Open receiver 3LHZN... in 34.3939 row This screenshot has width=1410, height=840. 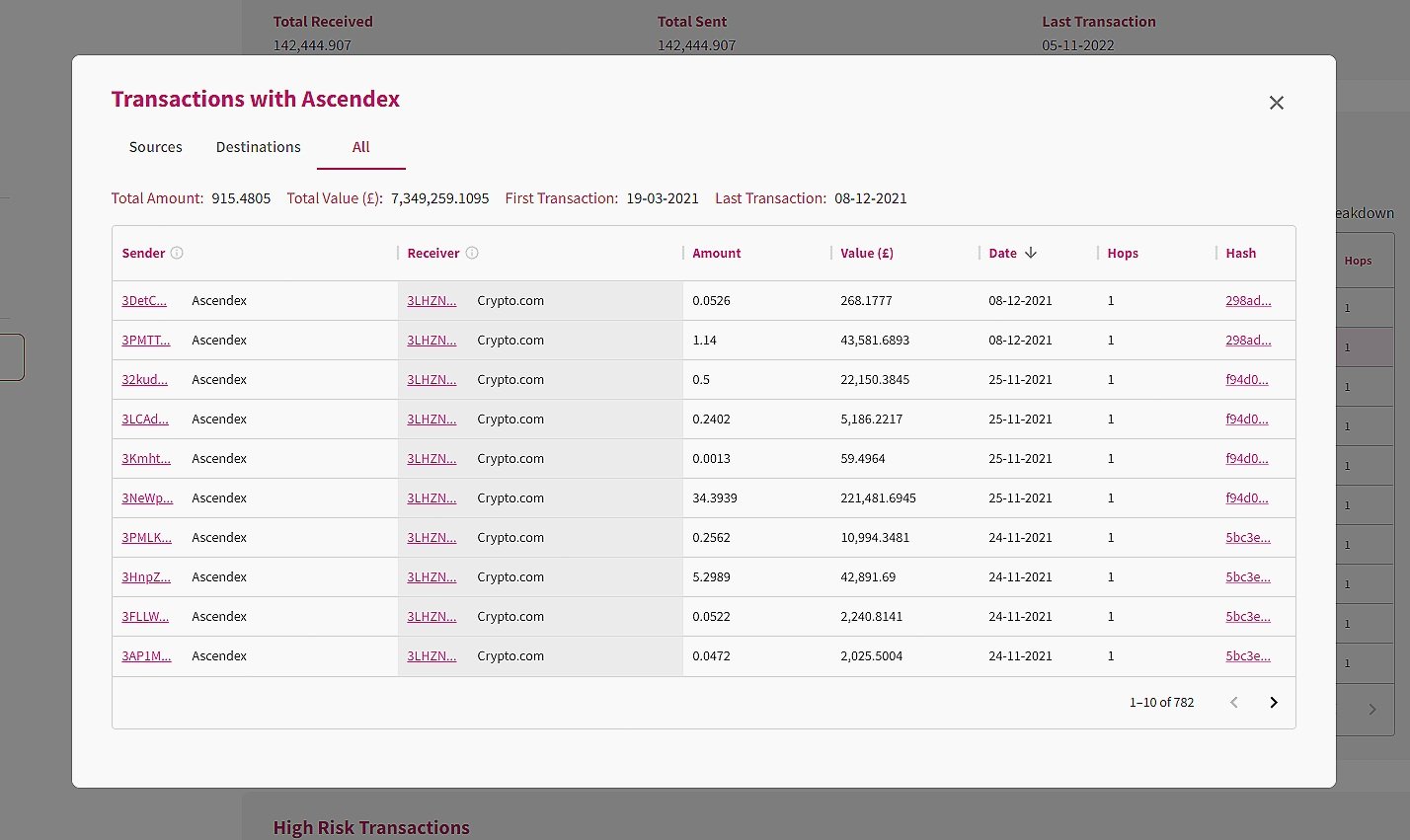431,498
